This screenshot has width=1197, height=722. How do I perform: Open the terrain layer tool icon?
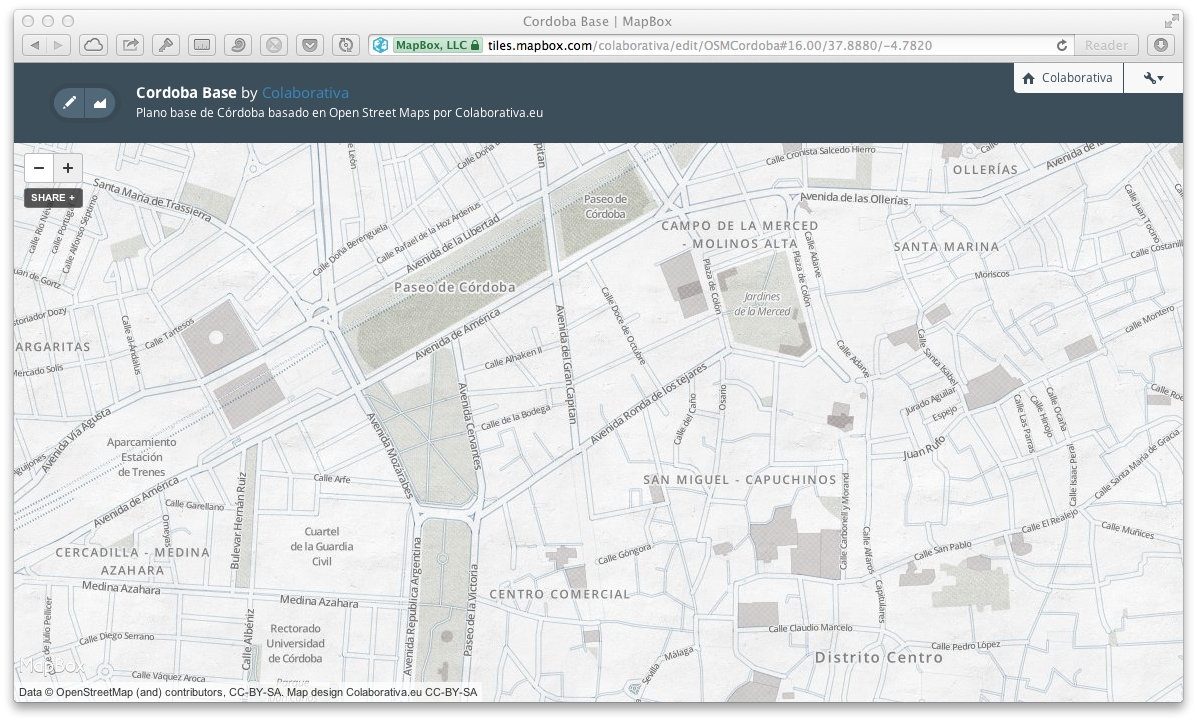click(x=100, y=102)
